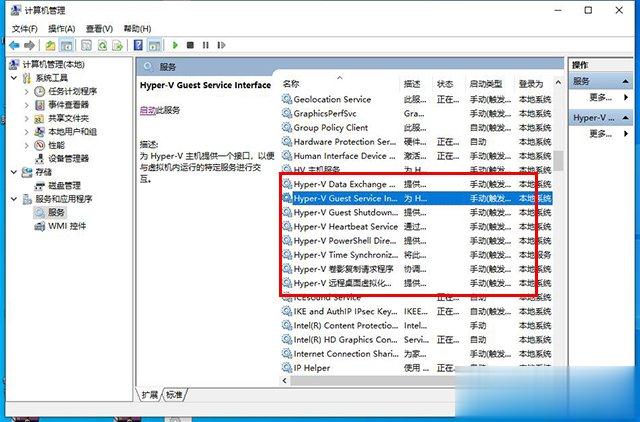
Task: Collapse the 服务和应用程序 tree node
Action: tap(14, 199)
